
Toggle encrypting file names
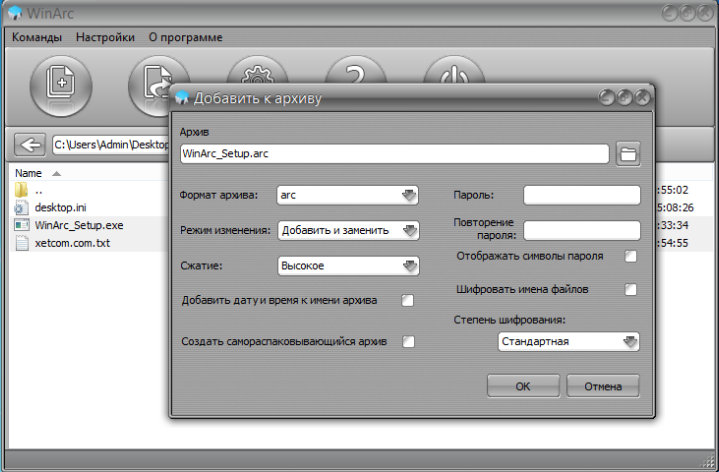[631, 289]
